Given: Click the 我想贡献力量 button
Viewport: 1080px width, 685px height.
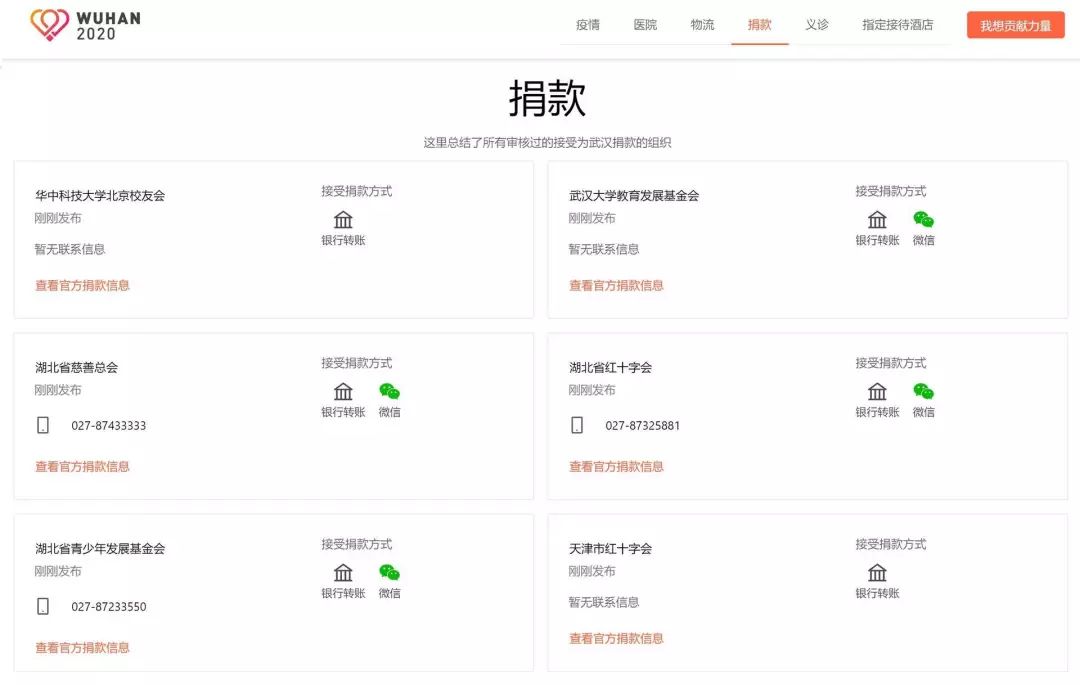Looking at the screenshot, I should click(x=1014, y=23).
